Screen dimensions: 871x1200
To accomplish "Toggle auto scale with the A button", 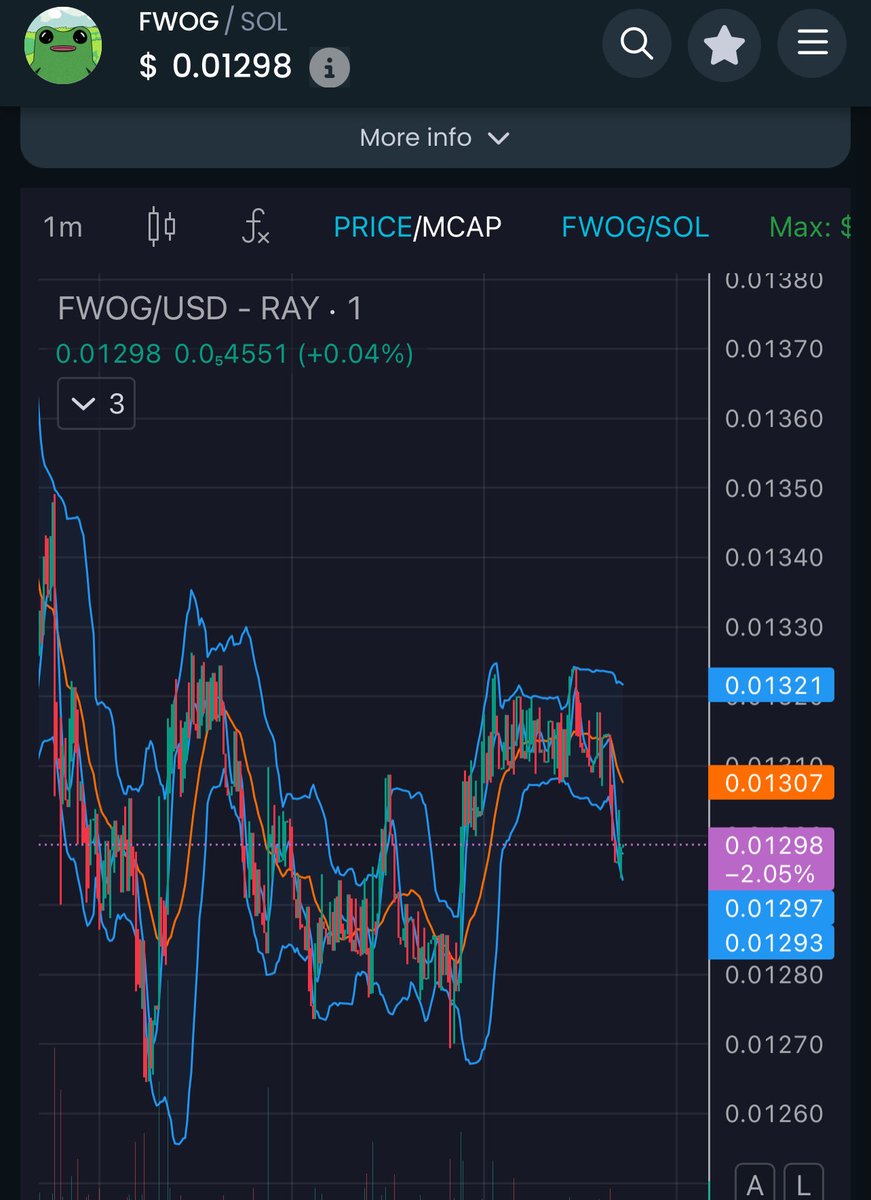I will [755, 1183].
